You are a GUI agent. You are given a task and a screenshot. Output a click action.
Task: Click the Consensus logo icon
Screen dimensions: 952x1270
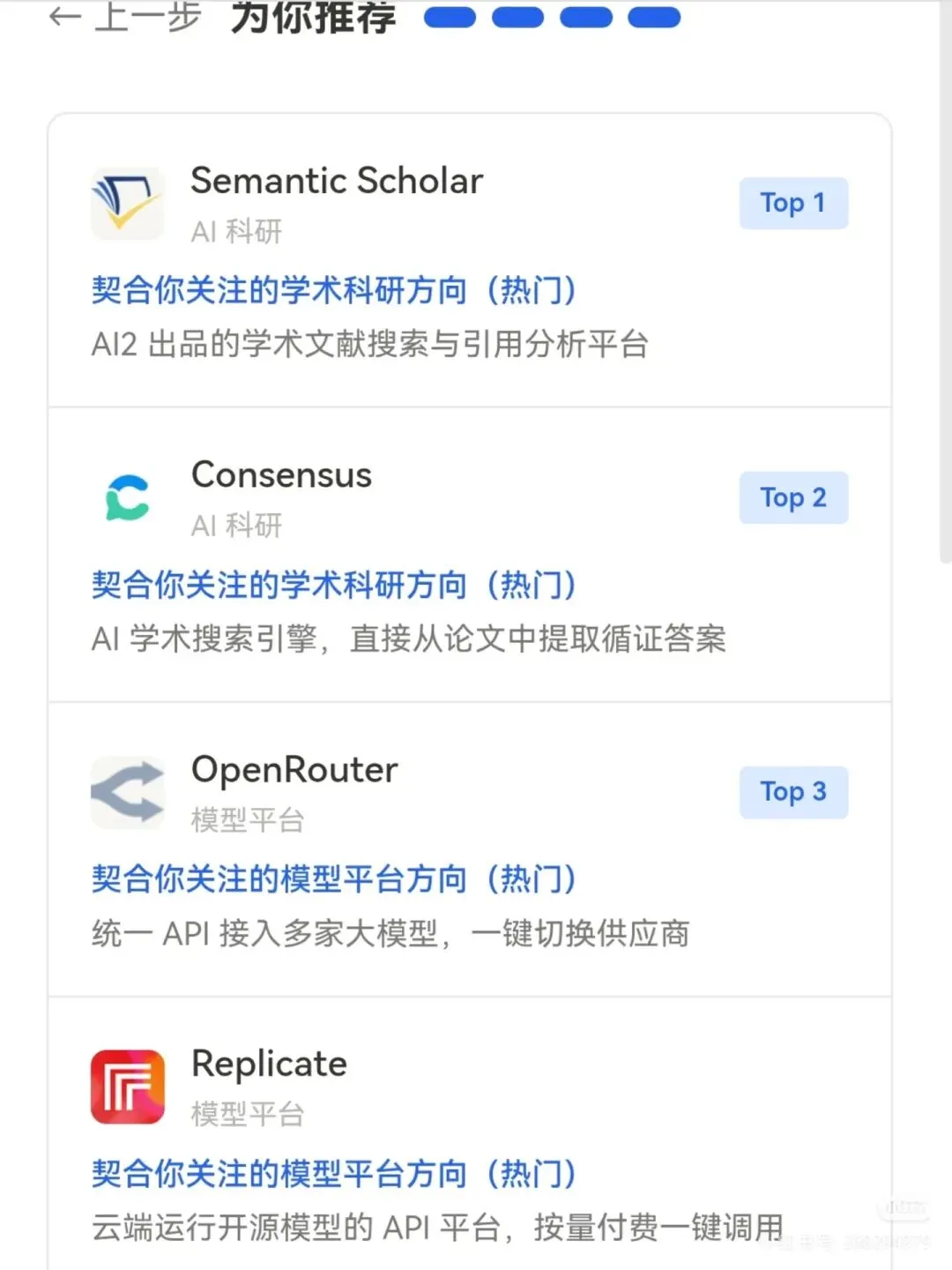pyautogui.click(x=127, y=497)
